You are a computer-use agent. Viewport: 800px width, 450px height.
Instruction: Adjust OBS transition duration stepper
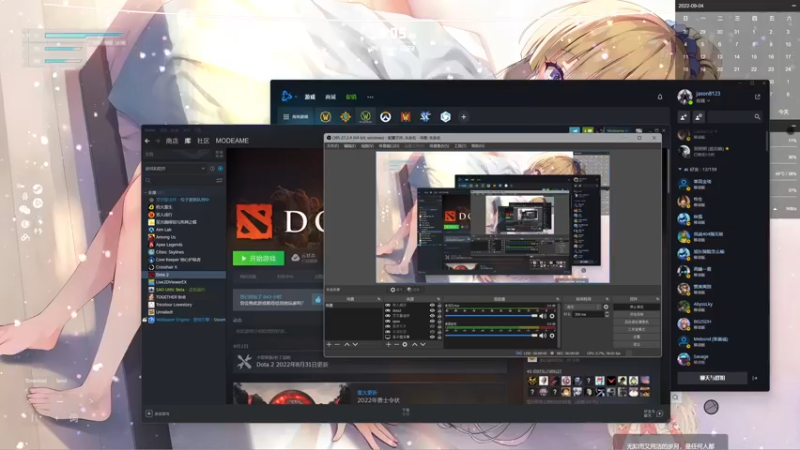pos(607,314)
